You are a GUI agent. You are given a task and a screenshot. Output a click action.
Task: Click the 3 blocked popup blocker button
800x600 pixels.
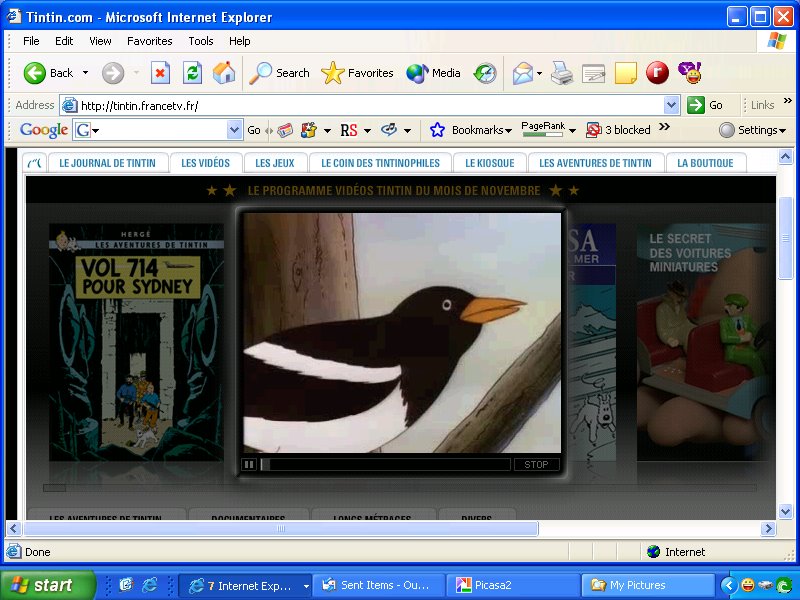[618, 130]
